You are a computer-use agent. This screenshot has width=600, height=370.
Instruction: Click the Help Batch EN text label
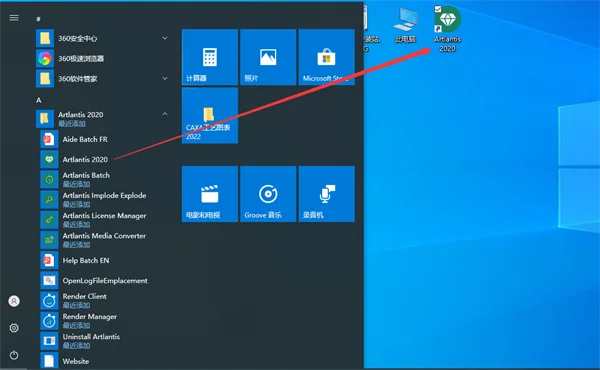coord(86,261)
